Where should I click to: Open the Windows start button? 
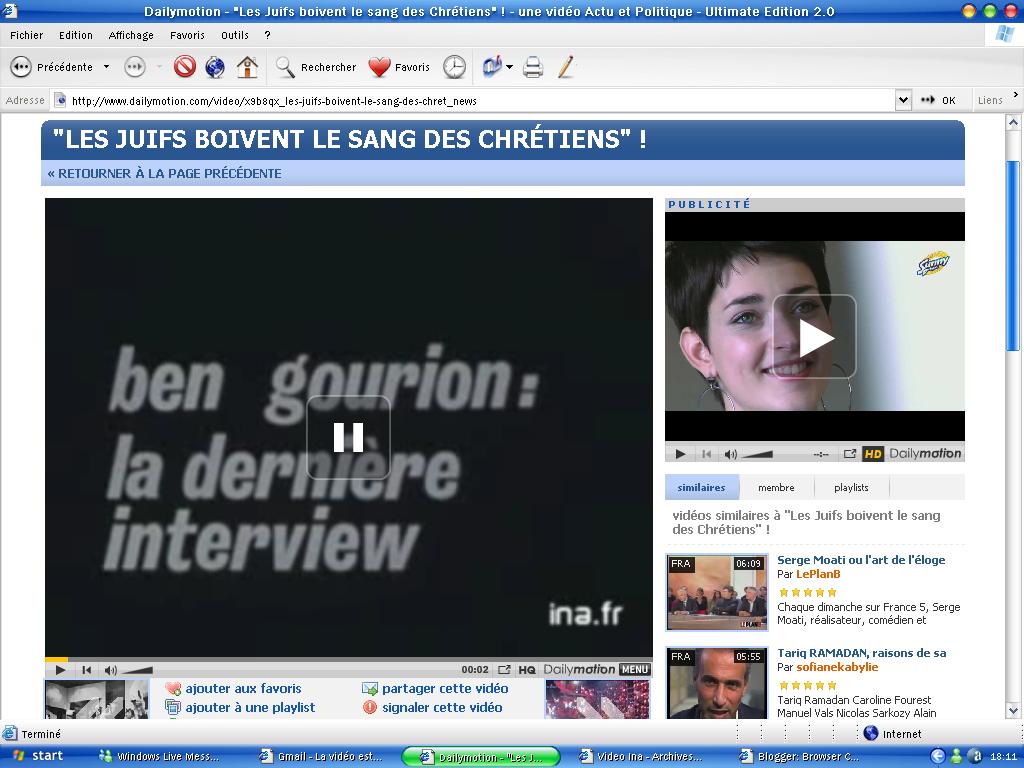38,756
